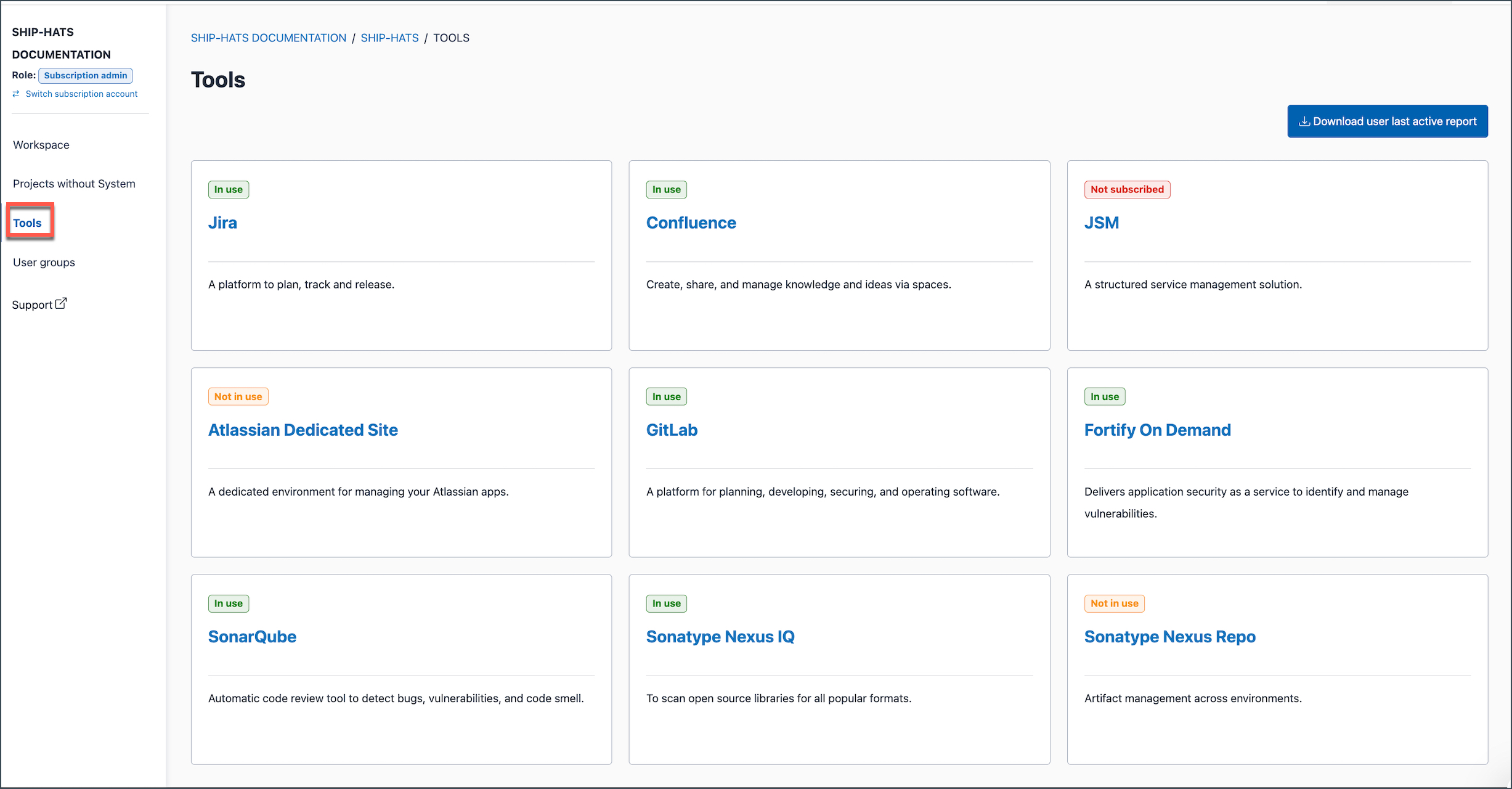The width and height of the screenshot is (1512, 789).
Task: Click the external link icon next to Support
Action: coord(61,303)
